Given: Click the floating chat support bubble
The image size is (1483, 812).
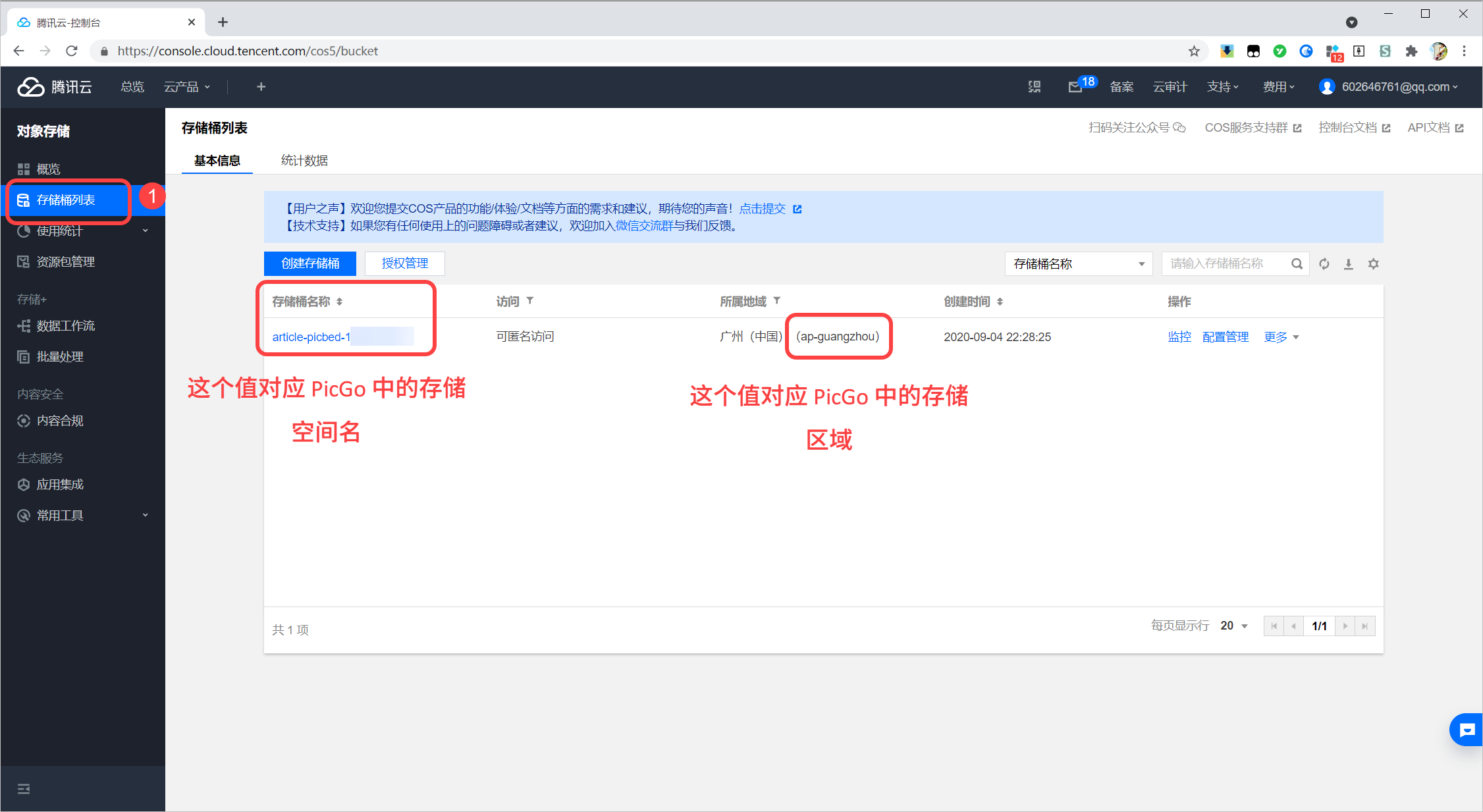Looking at the screenshot, I should pyautogui.click(x=1467, y=730).
